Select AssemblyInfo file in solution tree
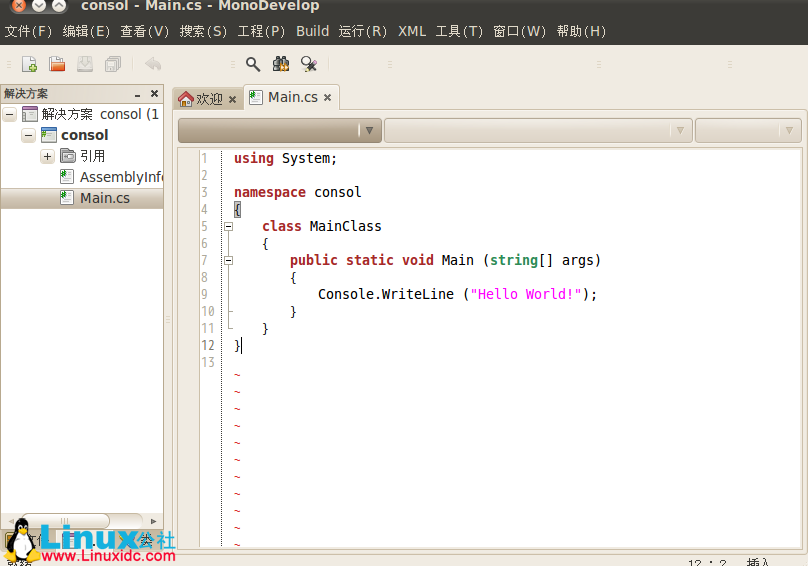Screen dimensions: 808x566 (x=120, y=177)
